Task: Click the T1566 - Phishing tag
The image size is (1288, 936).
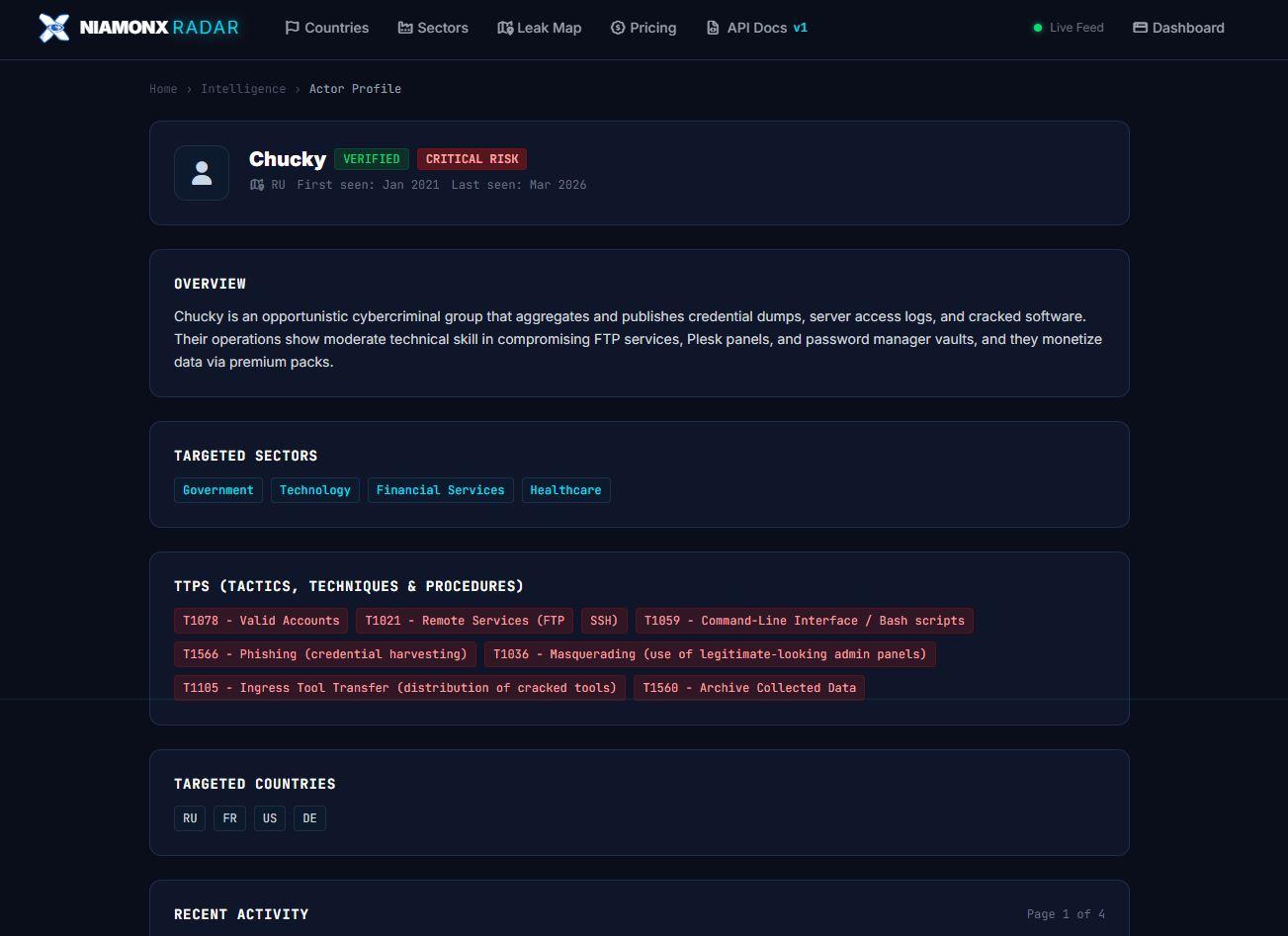Action: coord(325,654)
